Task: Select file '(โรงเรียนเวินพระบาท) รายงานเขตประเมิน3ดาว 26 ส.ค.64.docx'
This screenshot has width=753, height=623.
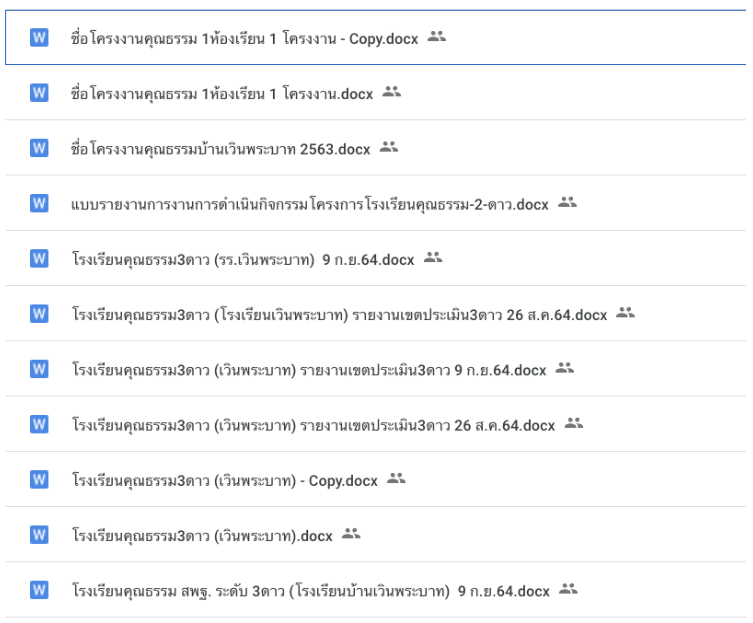Action: coord(376,313)
